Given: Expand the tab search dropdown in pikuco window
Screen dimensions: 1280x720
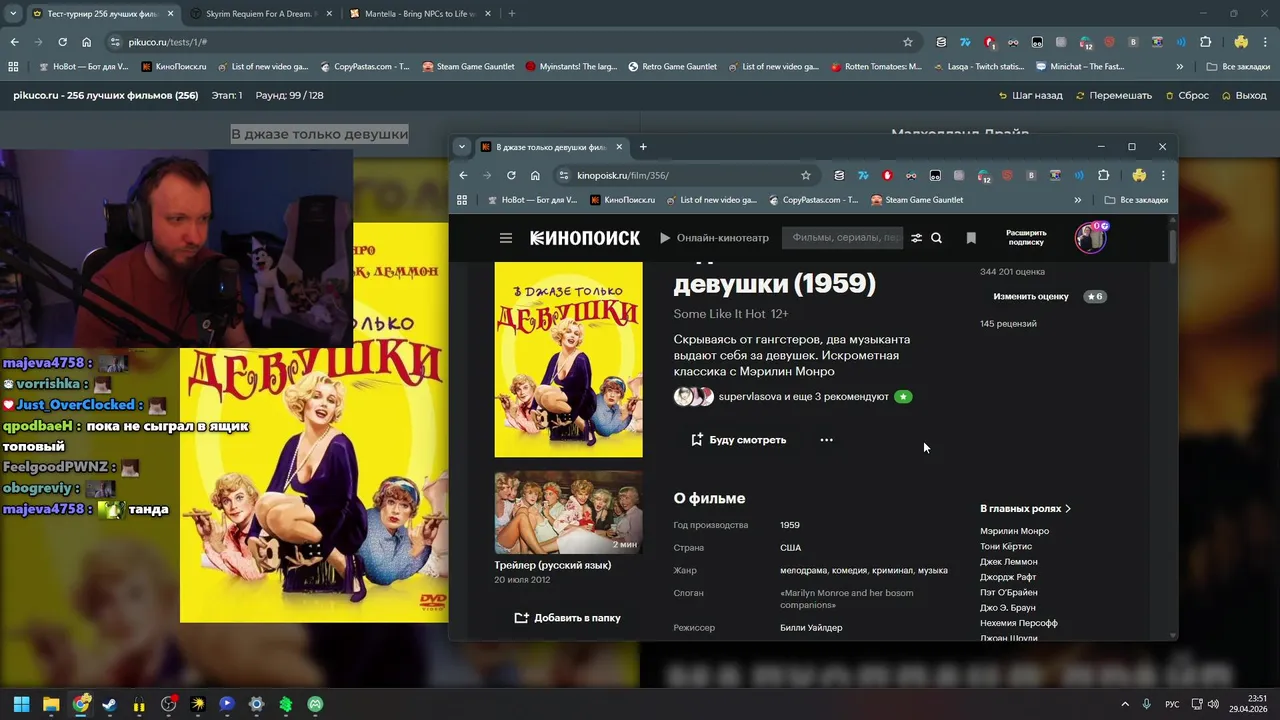Looking at the screenshot, I should click(13, 14).
